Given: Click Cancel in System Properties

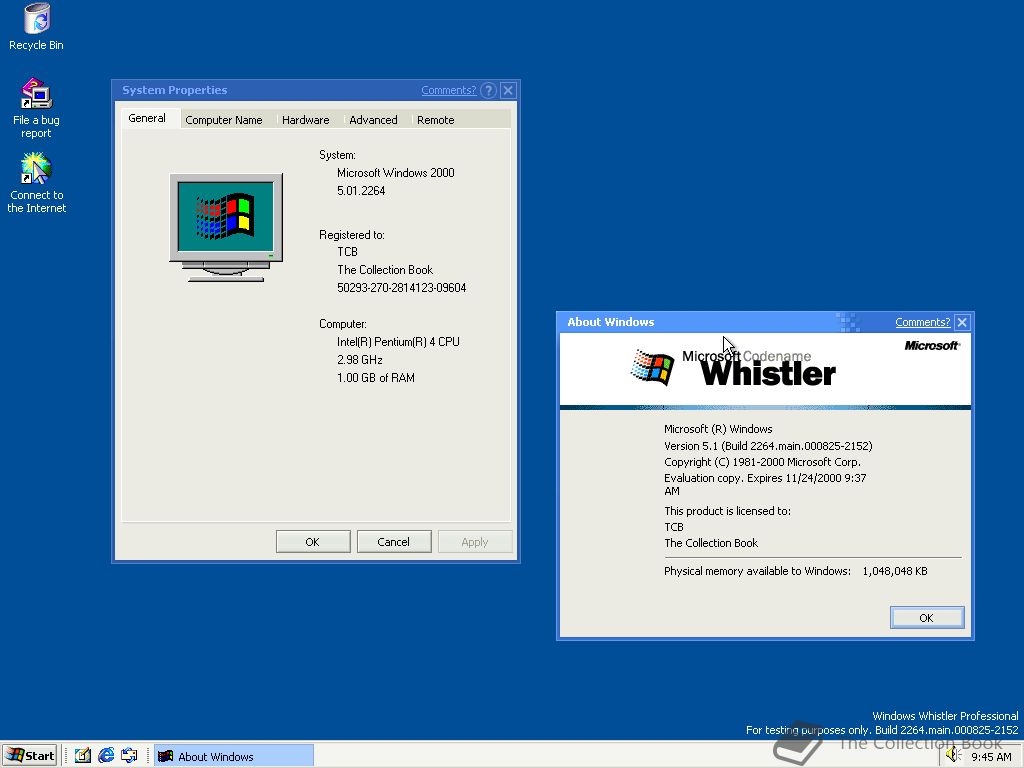Looking at the screenshot, I should [394, 542].
